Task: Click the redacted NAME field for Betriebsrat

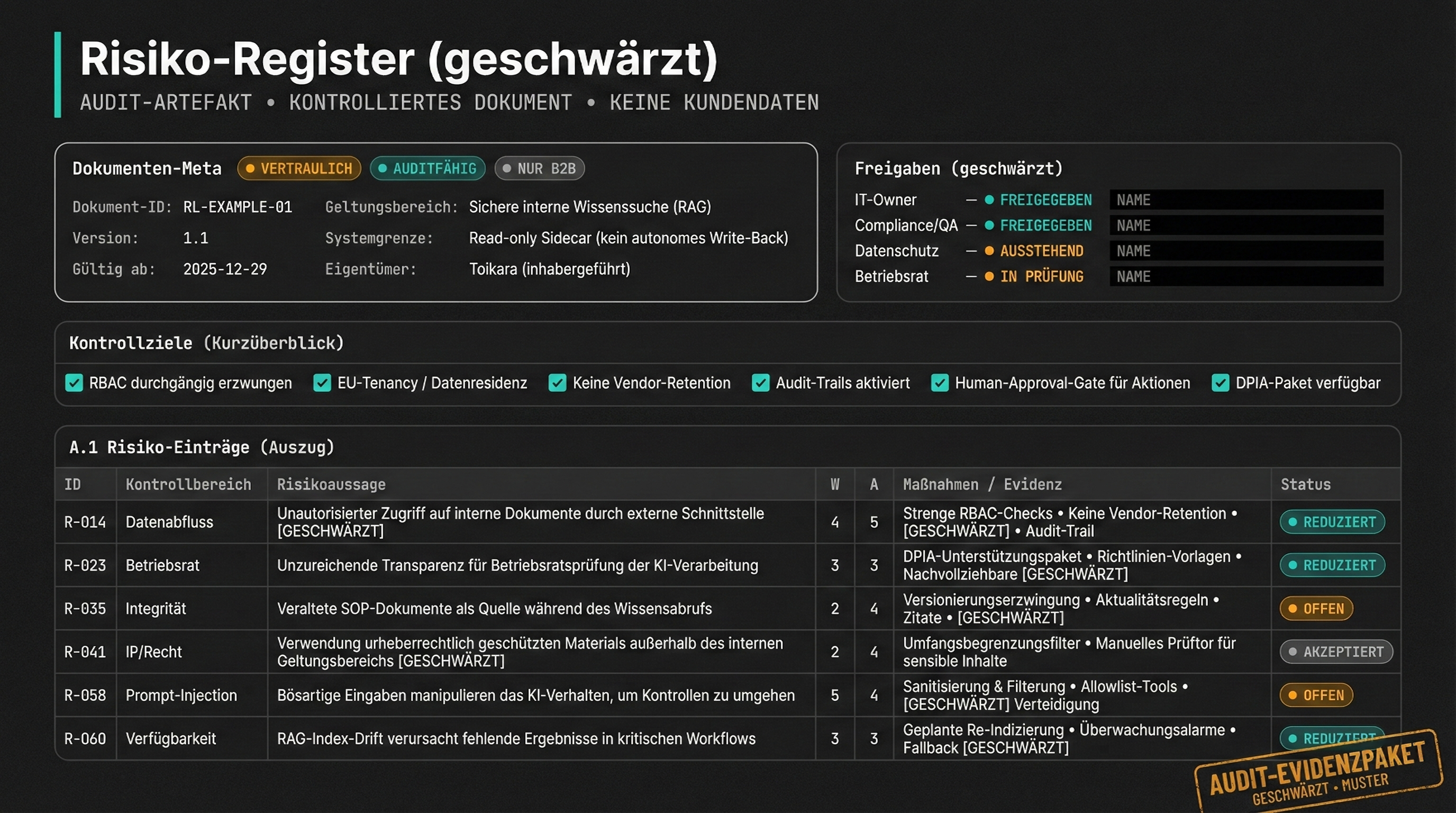Action: [1246, 276]
